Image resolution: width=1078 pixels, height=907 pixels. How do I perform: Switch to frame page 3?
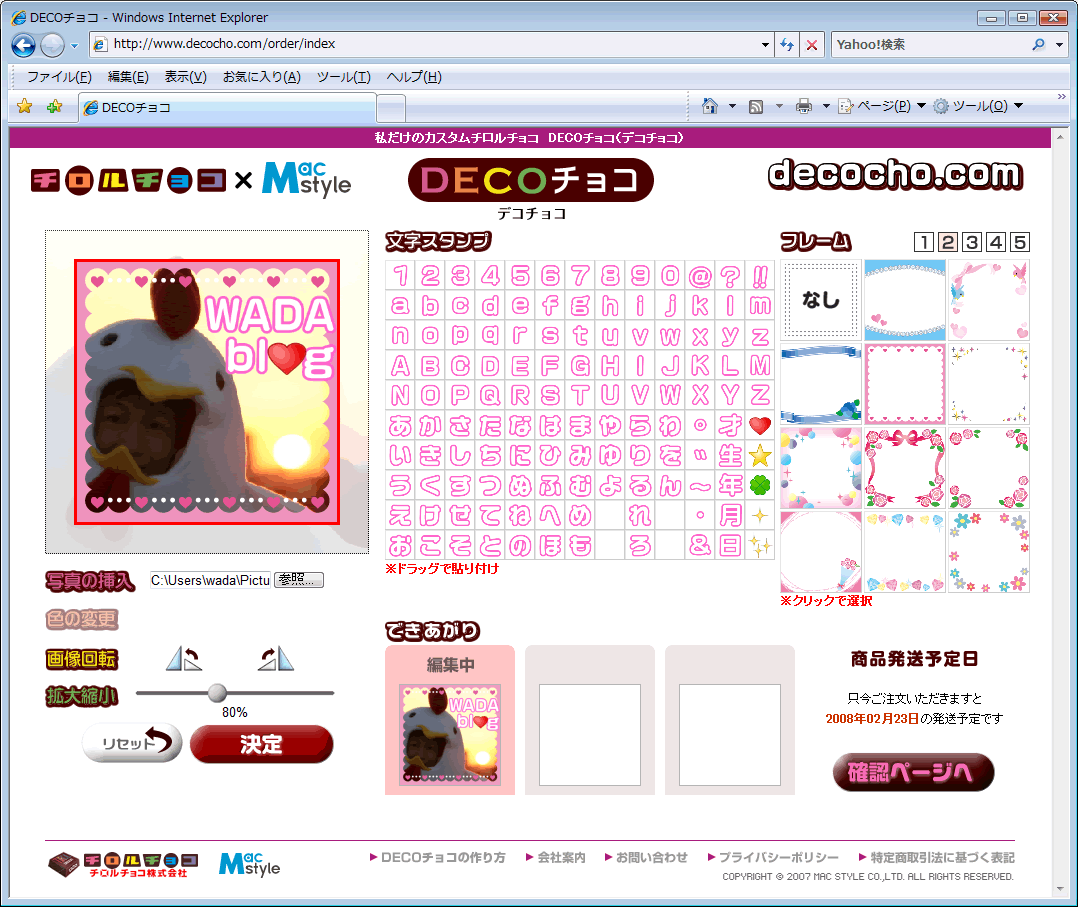pyautogui.click(x=972, y=242)
